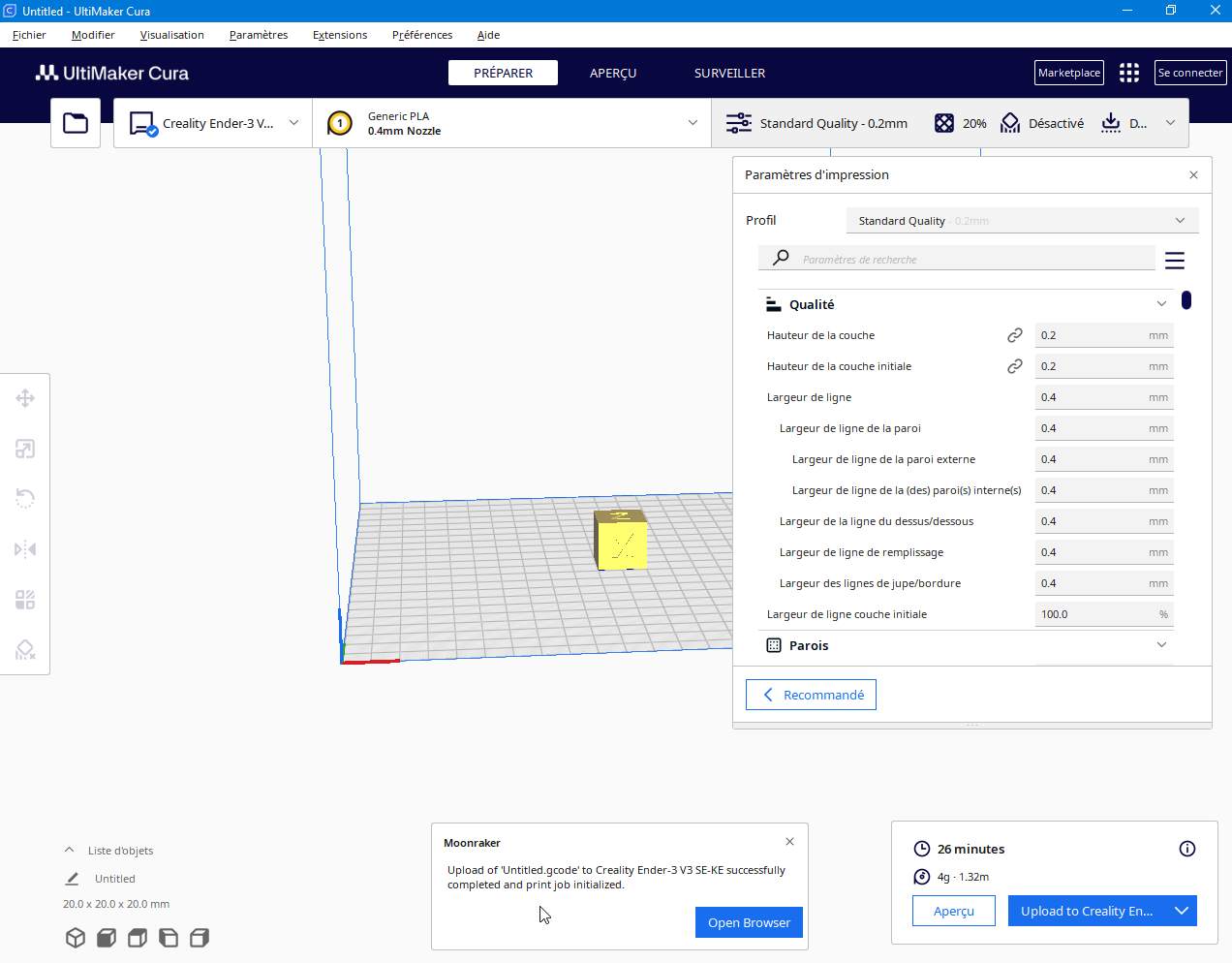Image resolution: width=1232 pixels, height=963 pixels.
Task: Show print info details icon
Action: coord(1187,849)
